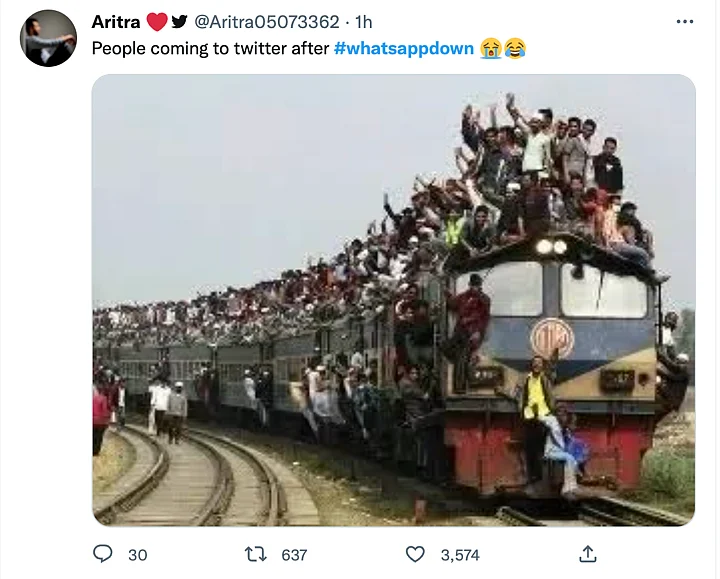Click the 3,574 likes count
Viewport: 720px width, 579px height.
(460, 555)
